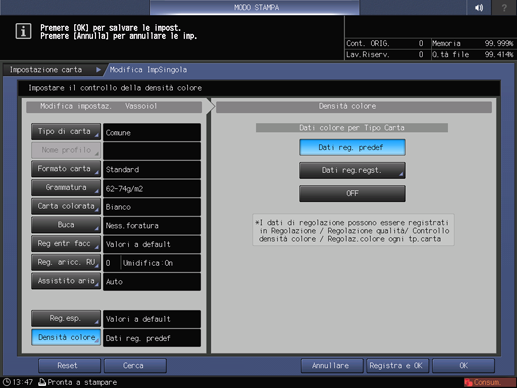
Task: Click the 62-74g/m2 weight value
Action: tap(152, 188)
